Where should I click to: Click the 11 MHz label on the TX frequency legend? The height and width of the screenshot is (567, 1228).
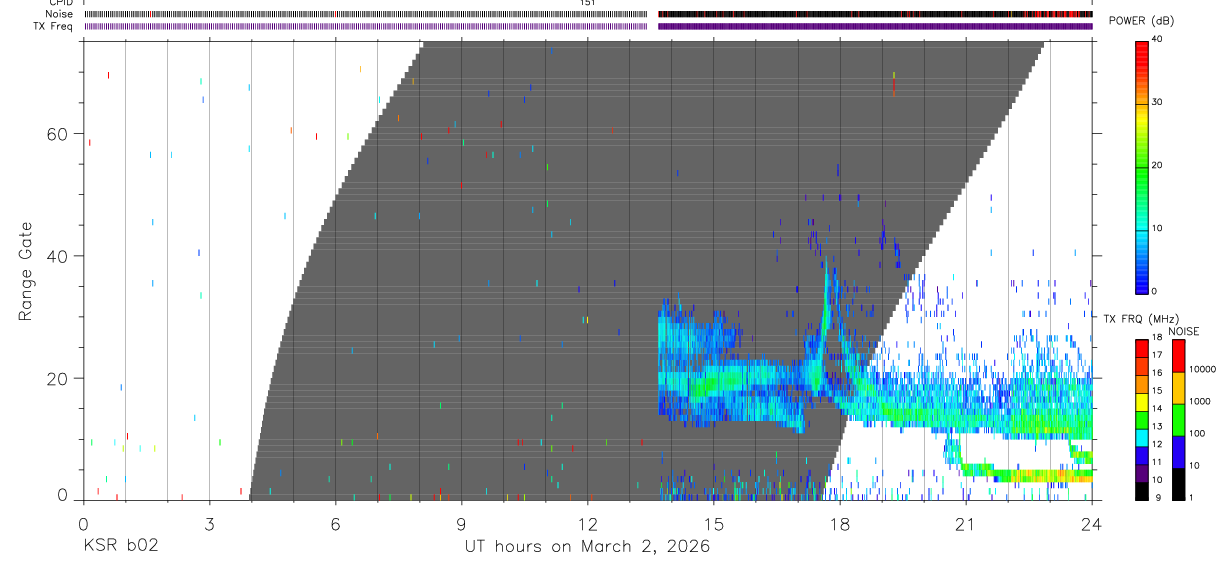[x=1156, y=463]
